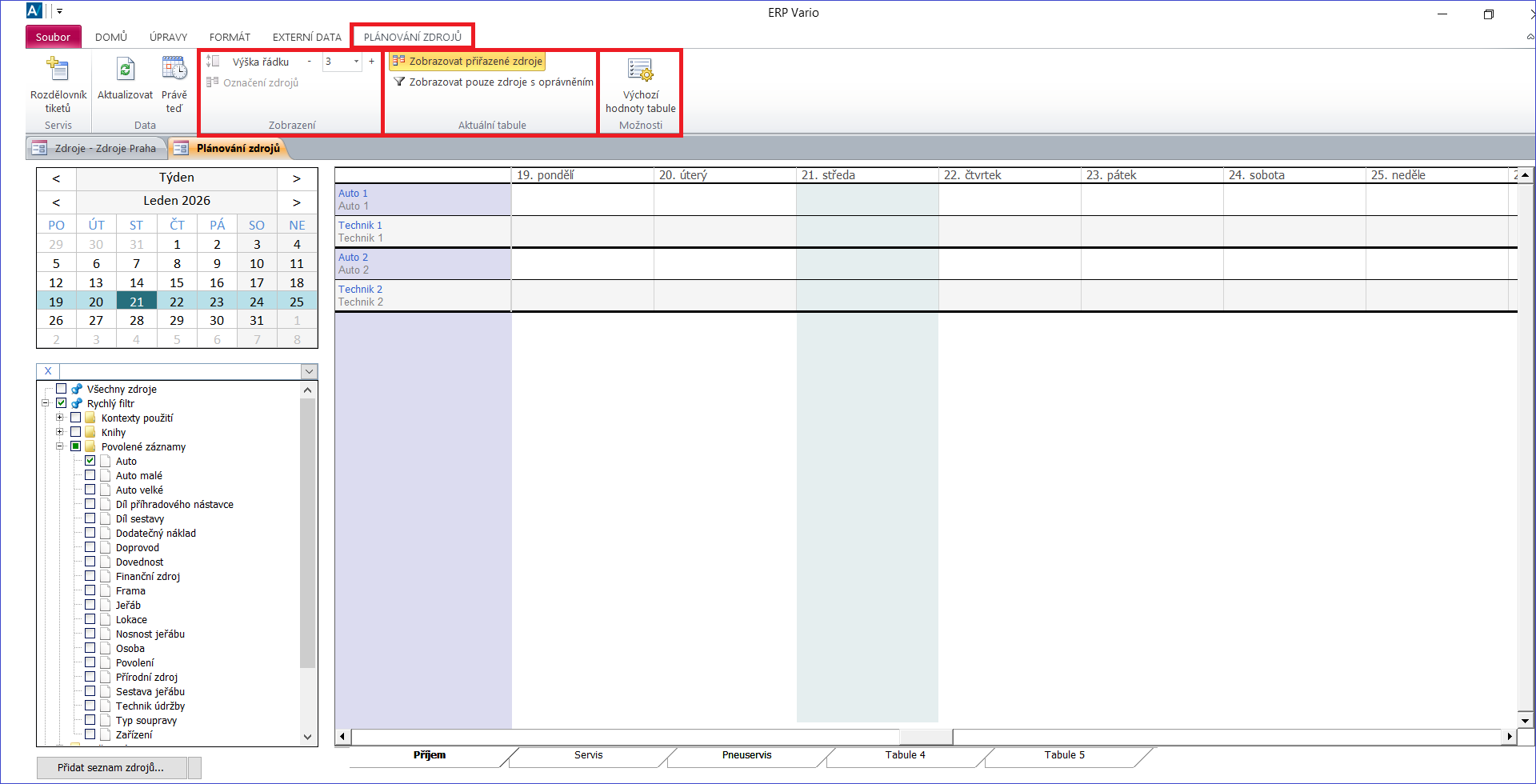Click the Právě teď calendar icon
Screen dimensions: 1536x784
click(x=174, y=70)
